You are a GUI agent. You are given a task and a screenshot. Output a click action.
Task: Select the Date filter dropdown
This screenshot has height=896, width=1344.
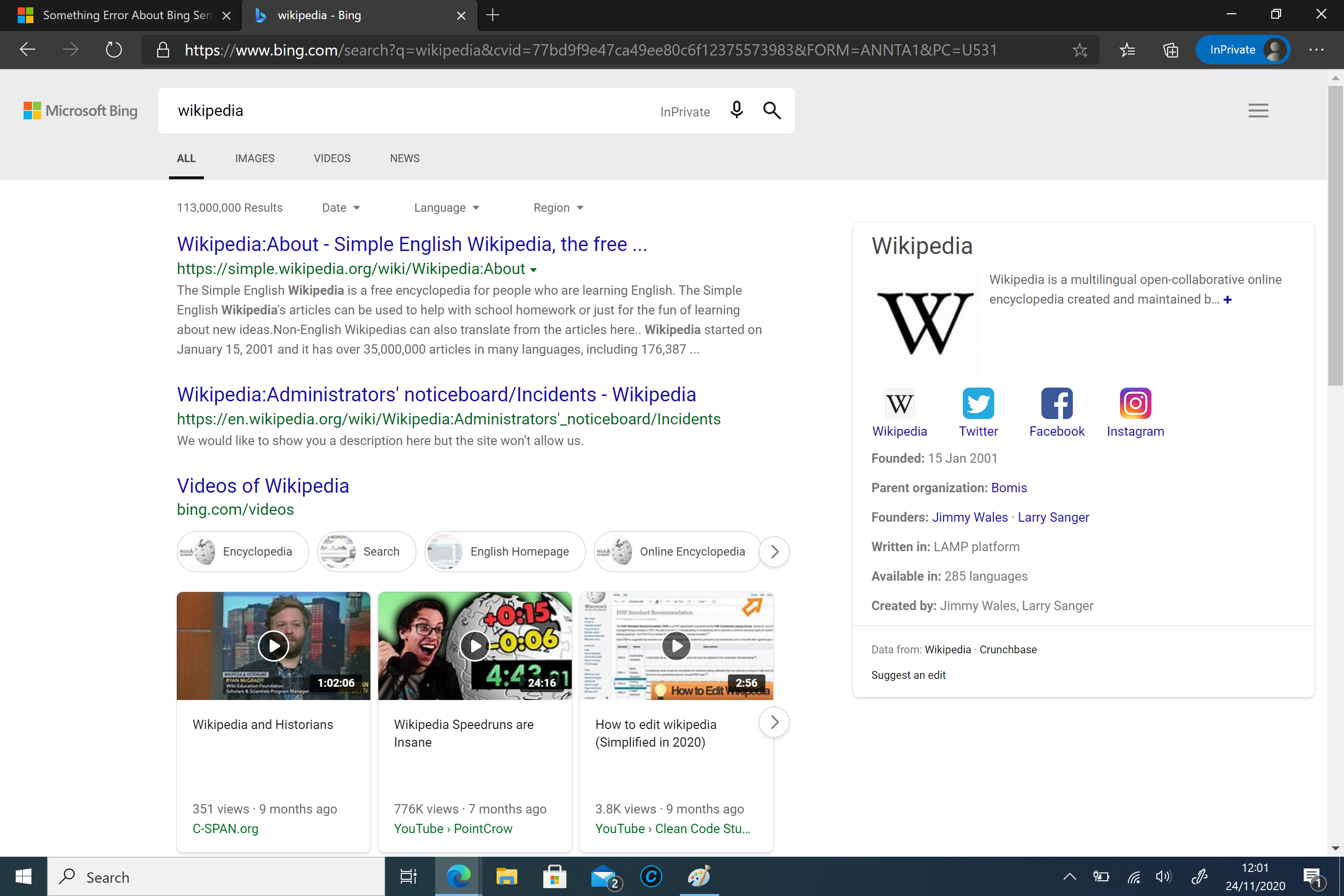coord(340,207)
